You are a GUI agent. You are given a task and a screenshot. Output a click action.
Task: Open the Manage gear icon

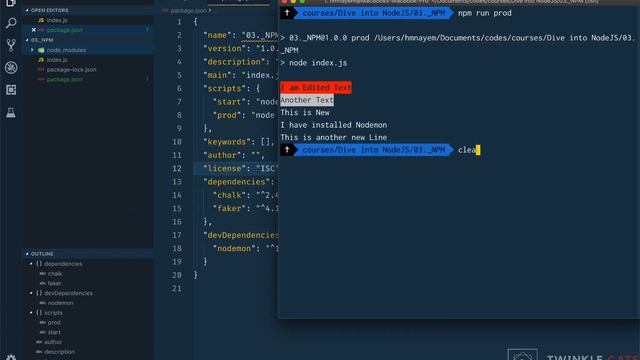click(11, 358)
